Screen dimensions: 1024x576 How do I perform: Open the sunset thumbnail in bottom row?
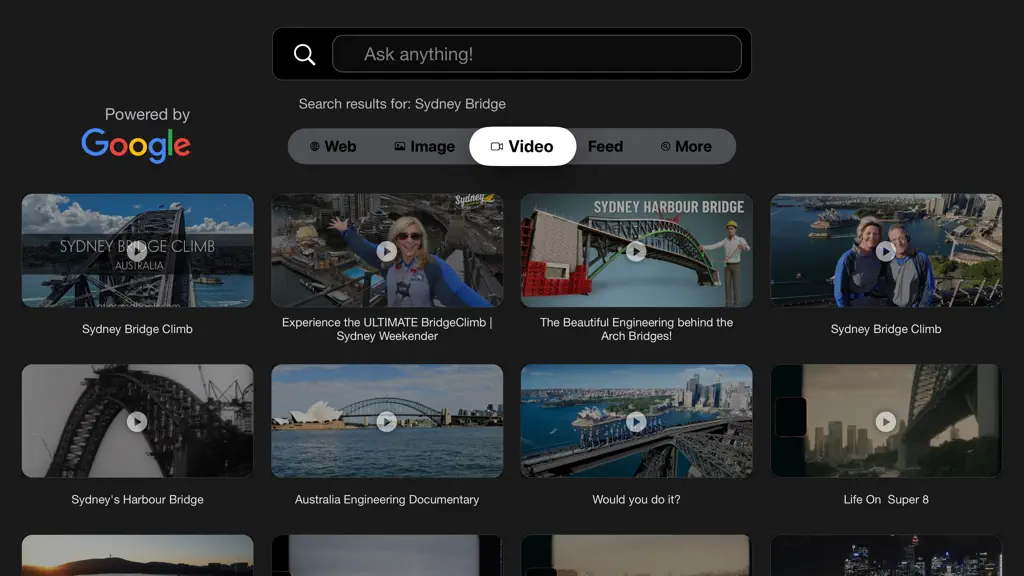click(137, 556)
